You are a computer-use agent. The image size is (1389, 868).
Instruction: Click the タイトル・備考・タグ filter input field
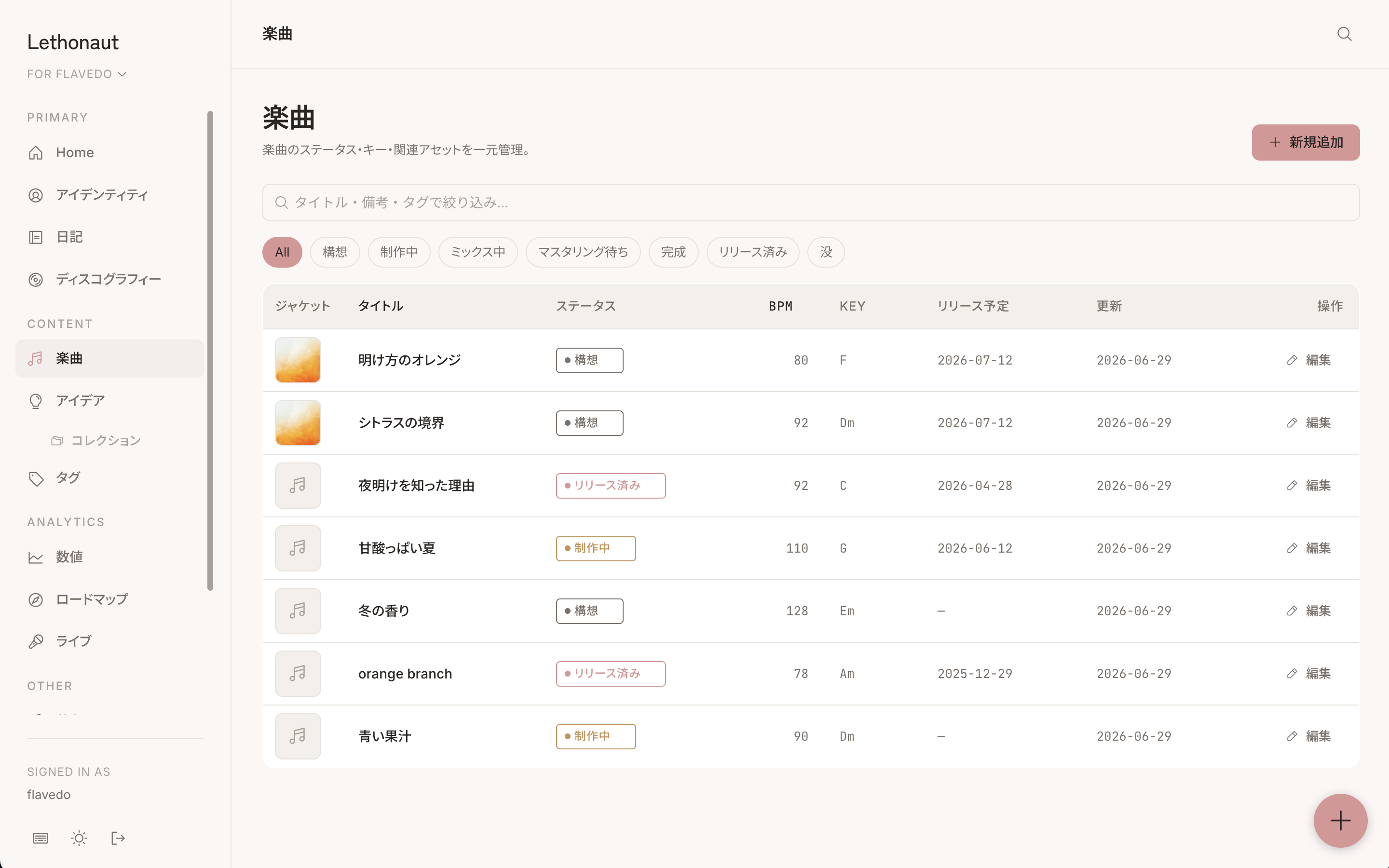coord(811,203)
